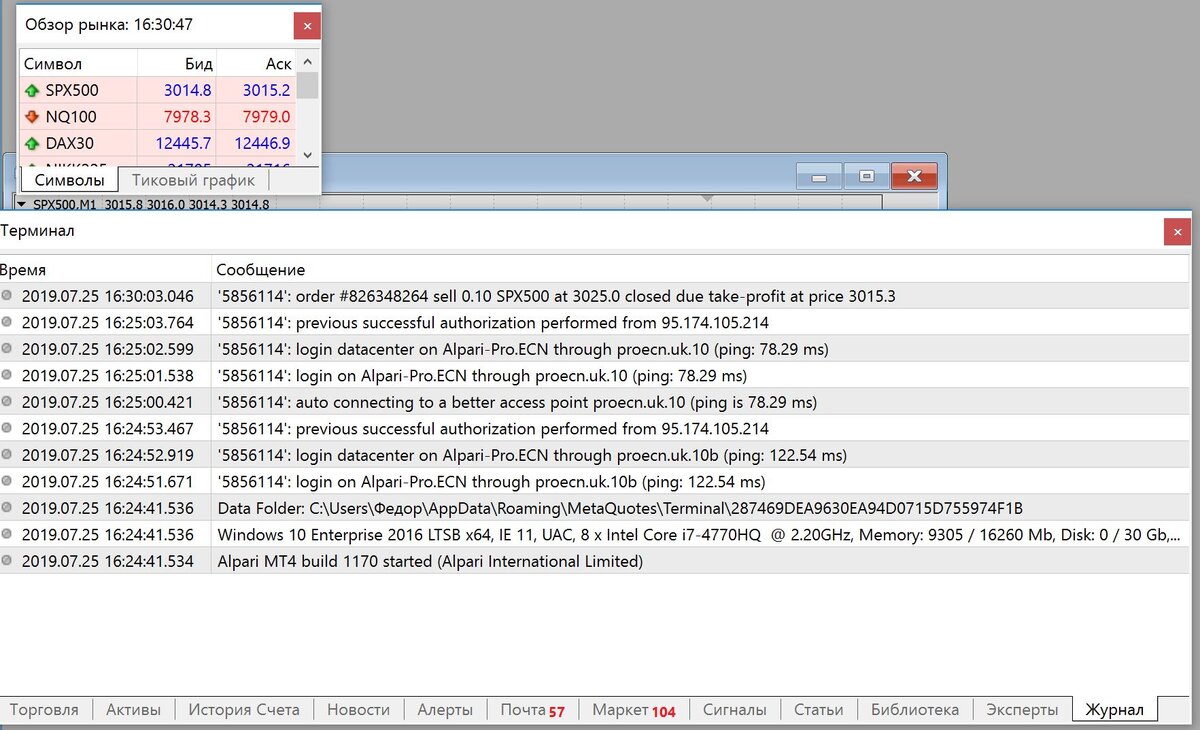The height and width of the screenshot is (730, 1200).
Task: Maximize the SPX500 chart window
Action: pyautogui.click(x=867, y=177)
